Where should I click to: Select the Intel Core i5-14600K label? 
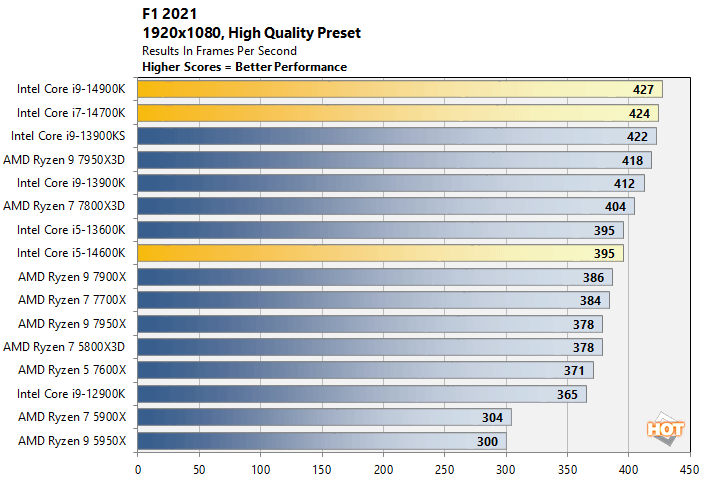[71, 253]
